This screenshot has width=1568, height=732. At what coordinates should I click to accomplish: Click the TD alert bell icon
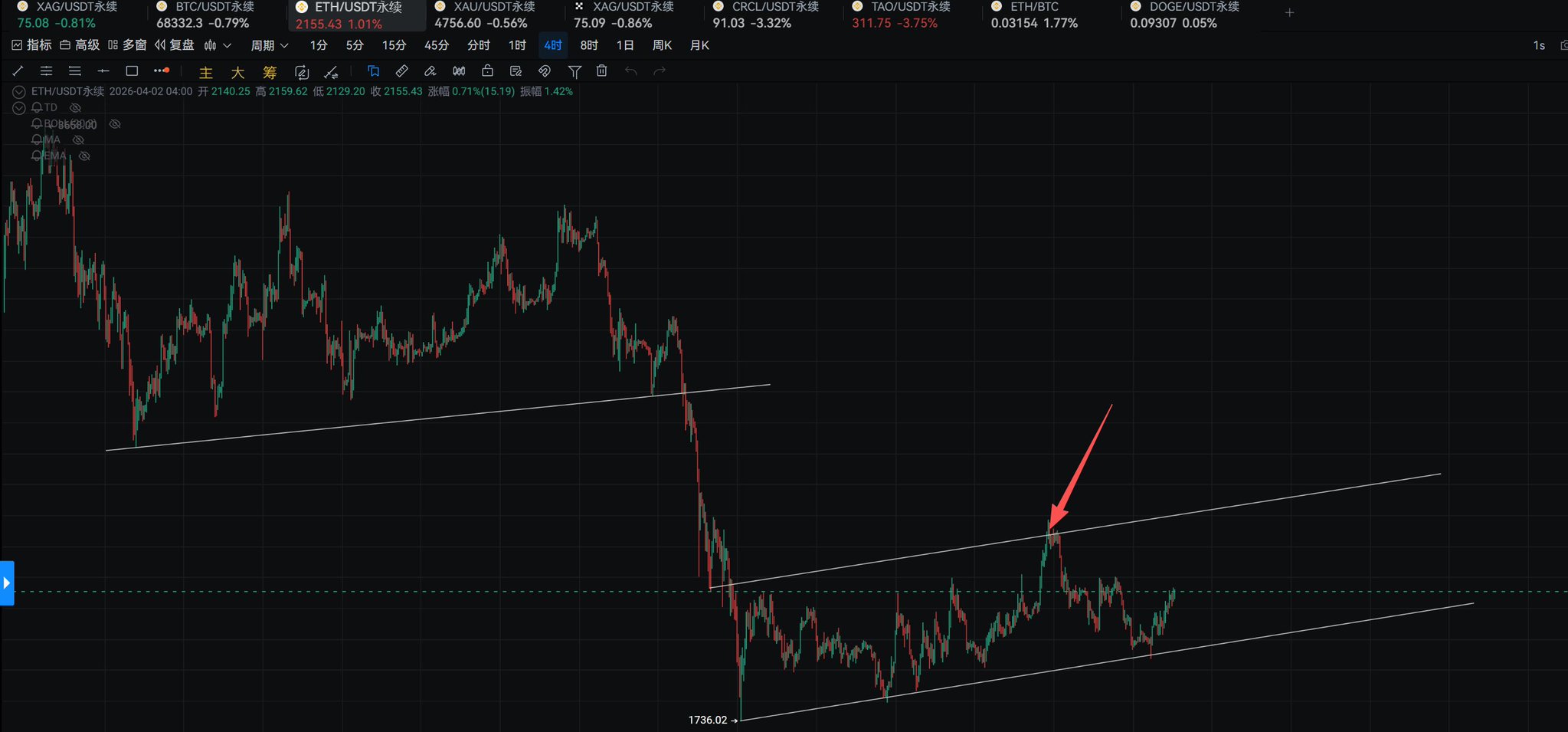(36, 107)
